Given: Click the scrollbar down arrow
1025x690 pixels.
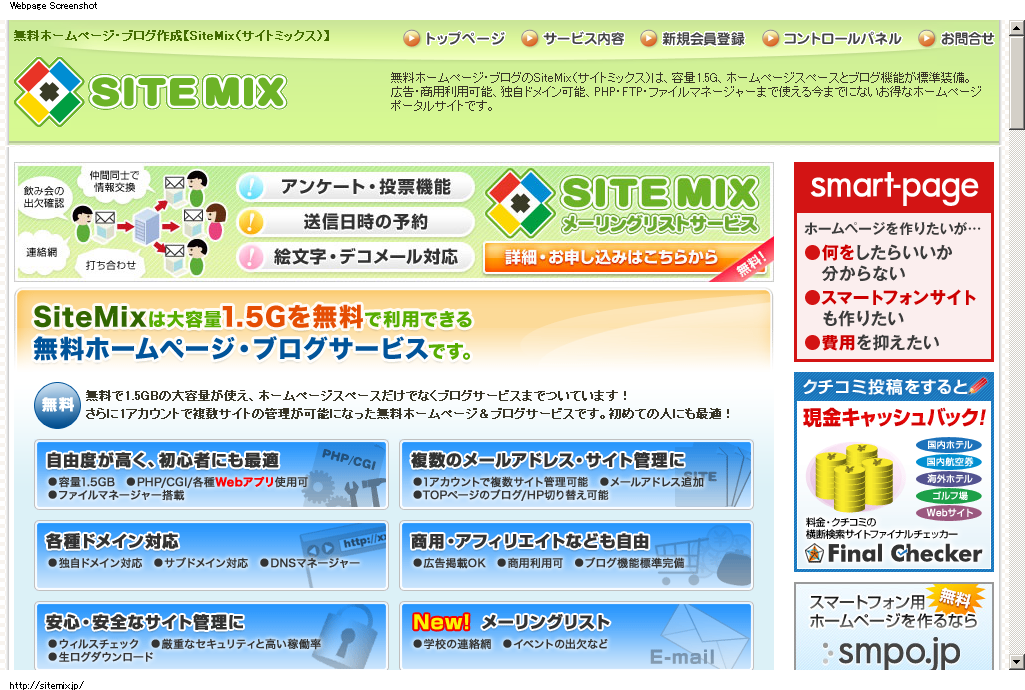Looking at the screenshot, I should (x=1017, y=662).
